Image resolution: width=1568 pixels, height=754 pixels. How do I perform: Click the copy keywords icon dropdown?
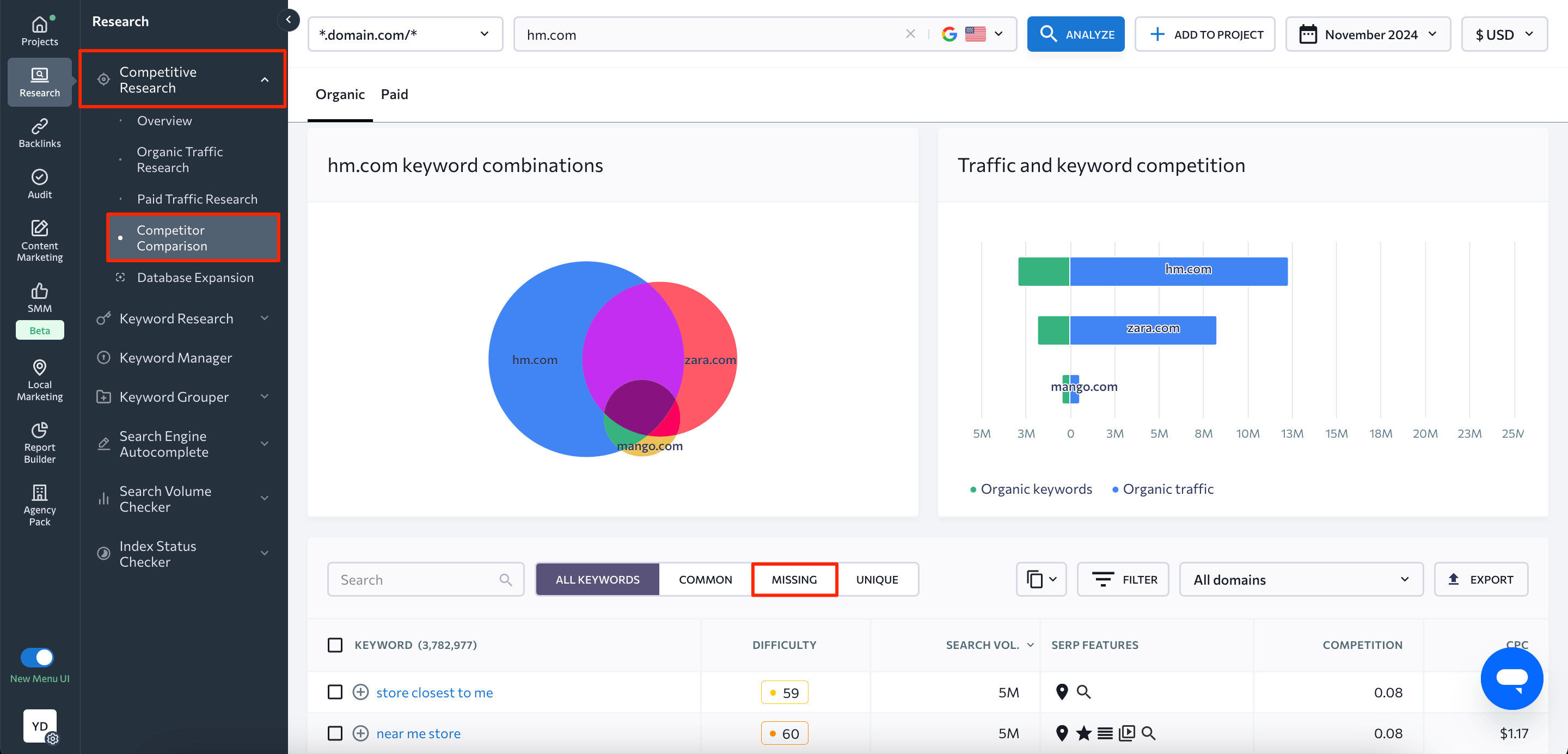click(1041, 579)
